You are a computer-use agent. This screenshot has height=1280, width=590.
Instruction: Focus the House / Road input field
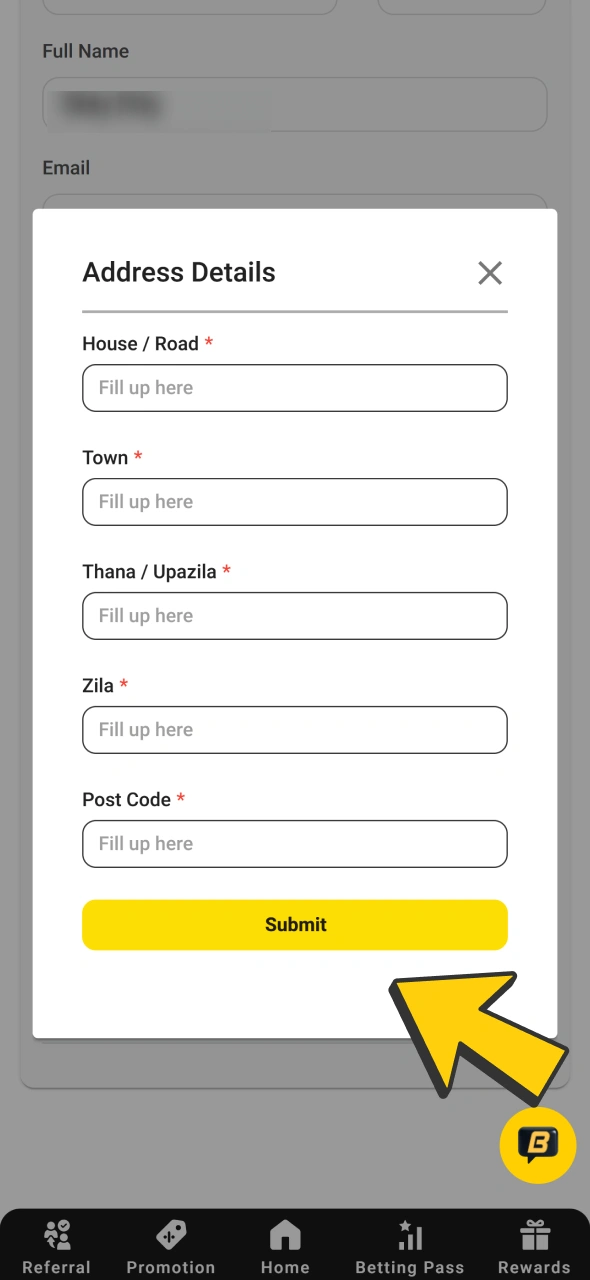[x=294, y=388]
